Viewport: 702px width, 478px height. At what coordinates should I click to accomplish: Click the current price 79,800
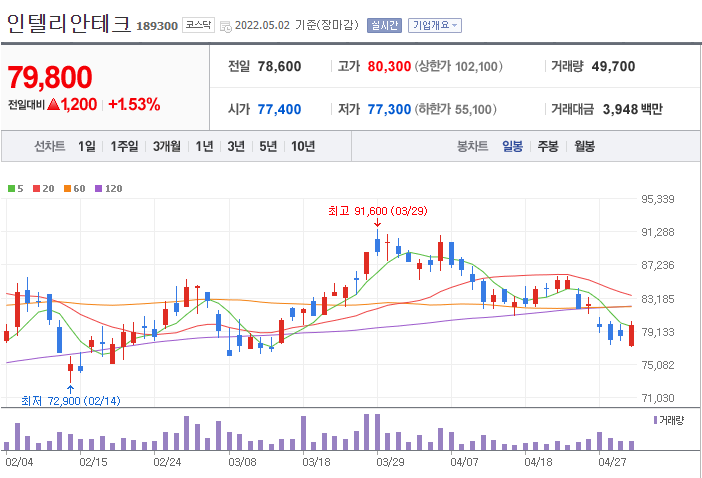click(50, 77)
